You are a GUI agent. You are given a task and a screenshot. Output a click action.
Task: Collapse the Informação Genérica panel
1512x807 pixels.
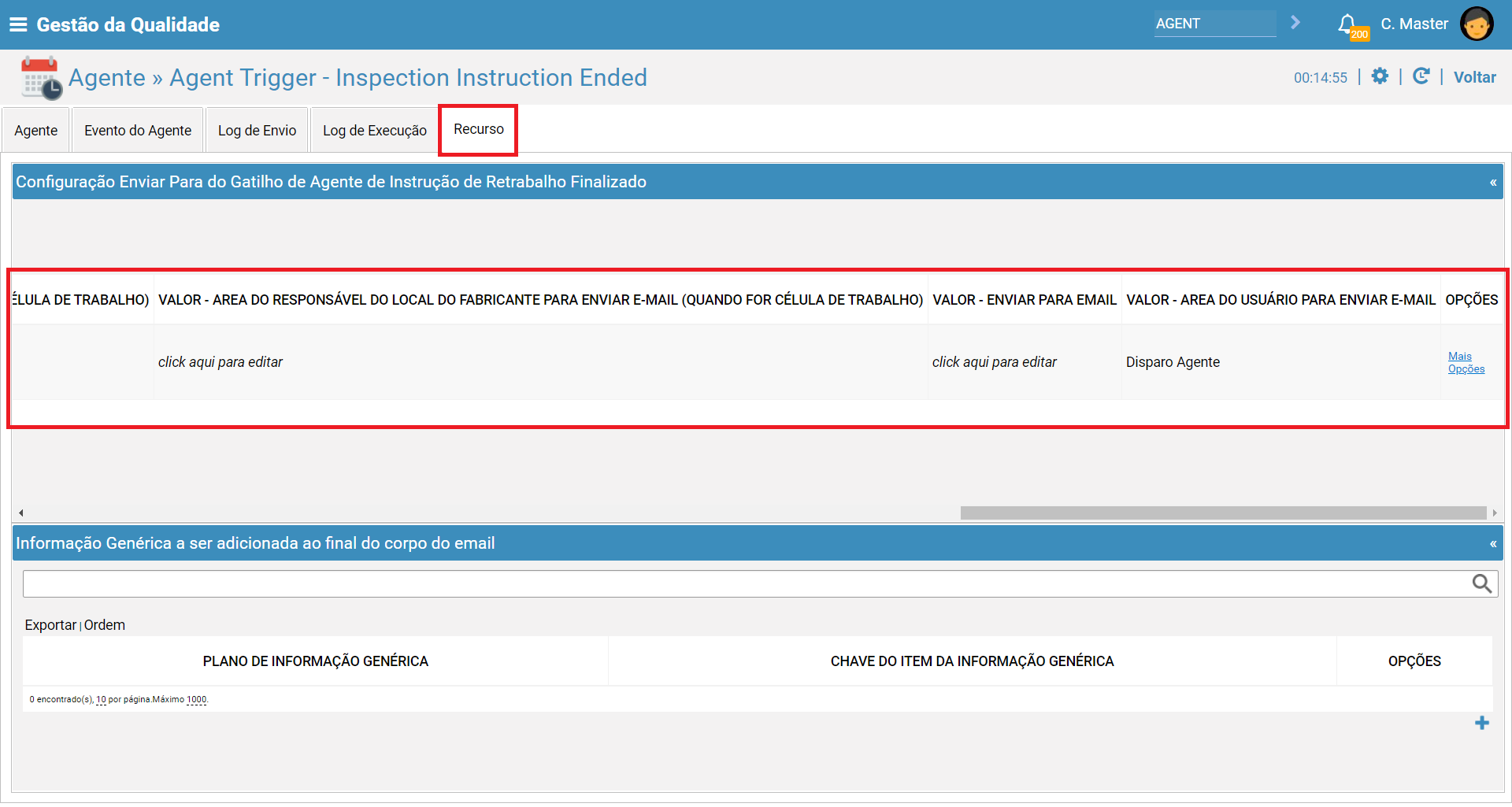1493,544
